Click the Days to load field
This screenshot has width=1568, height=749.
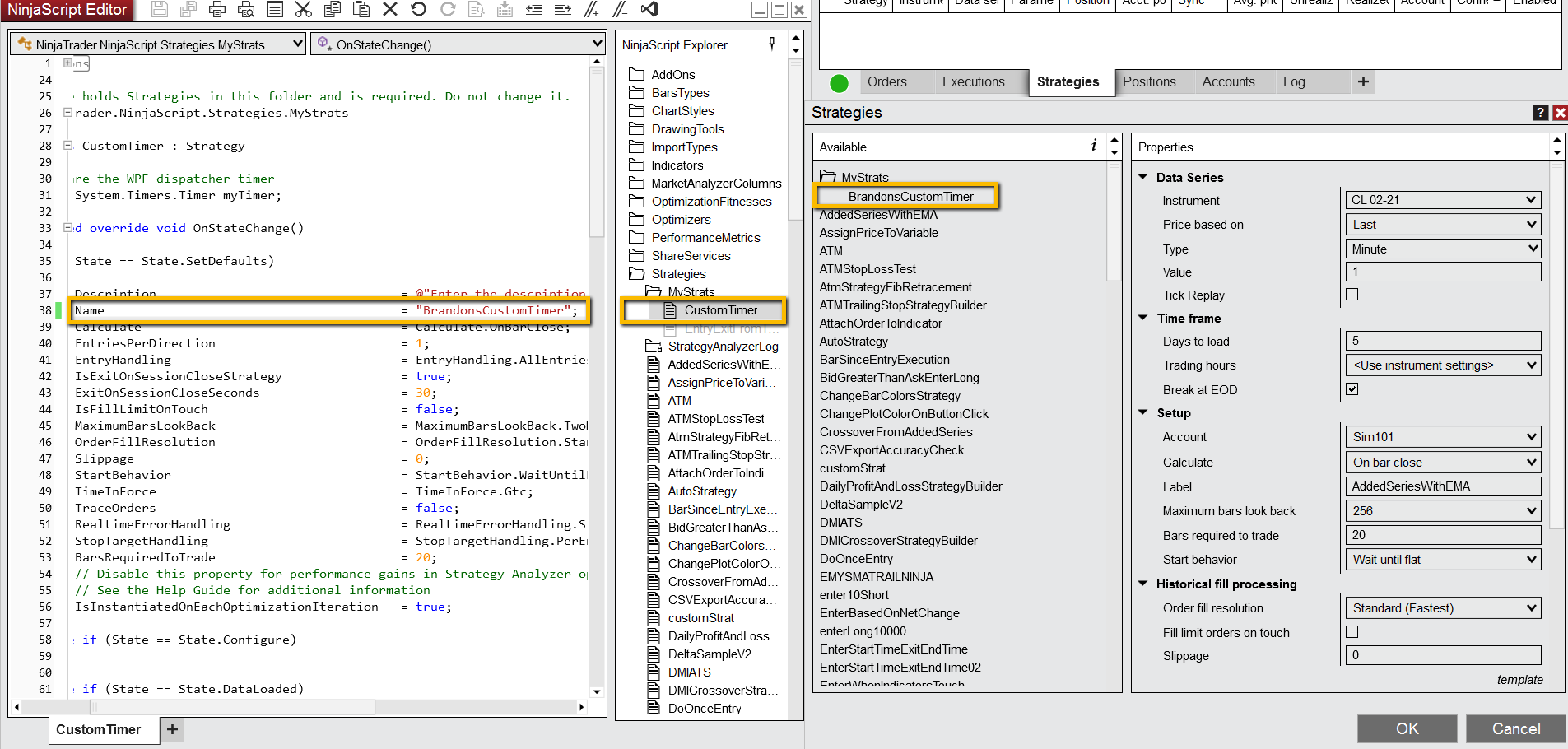click(1441, 341)
